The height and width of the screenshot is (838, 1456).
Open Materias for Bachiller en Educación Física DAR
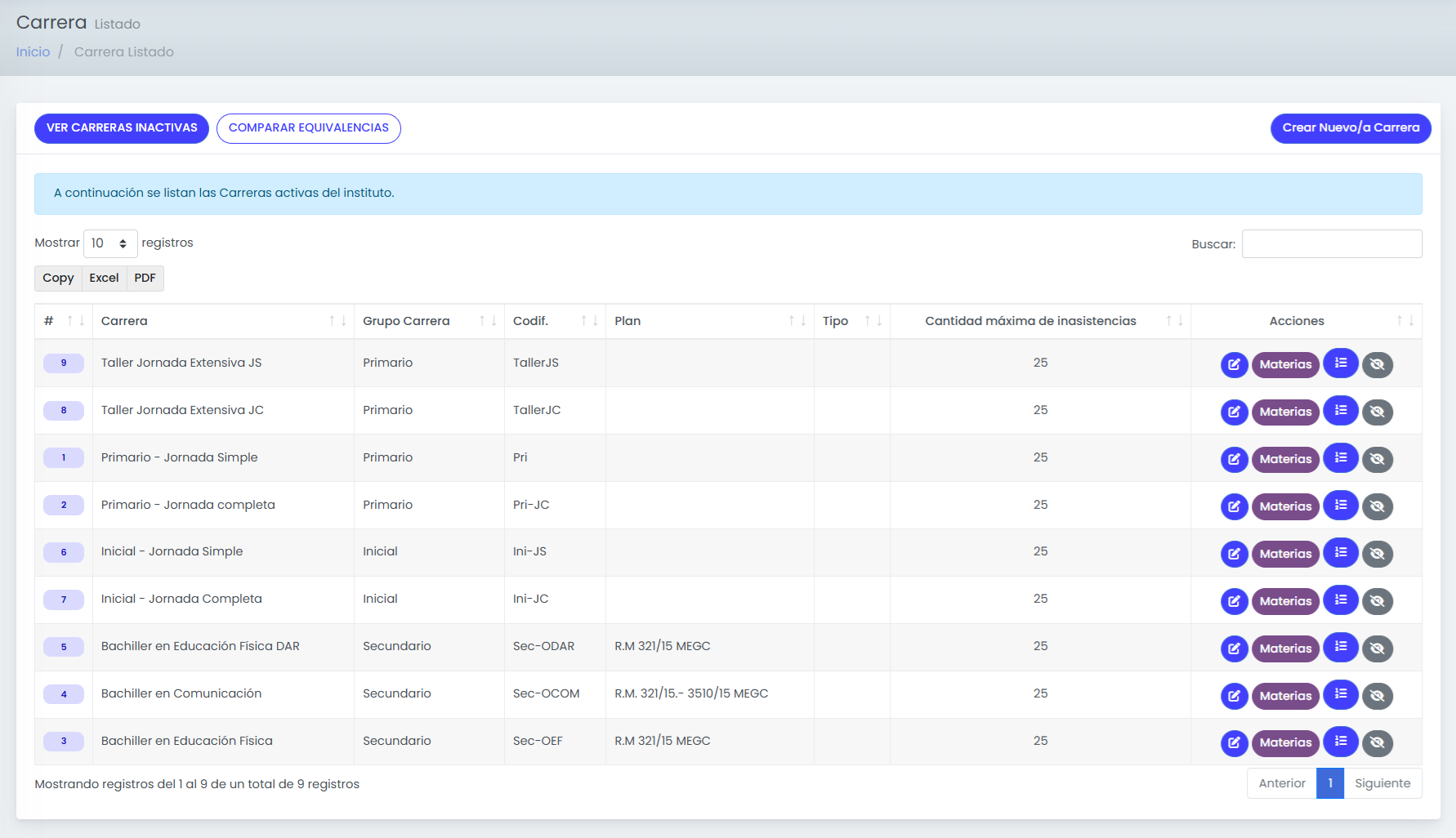(x=1285, y=649)
